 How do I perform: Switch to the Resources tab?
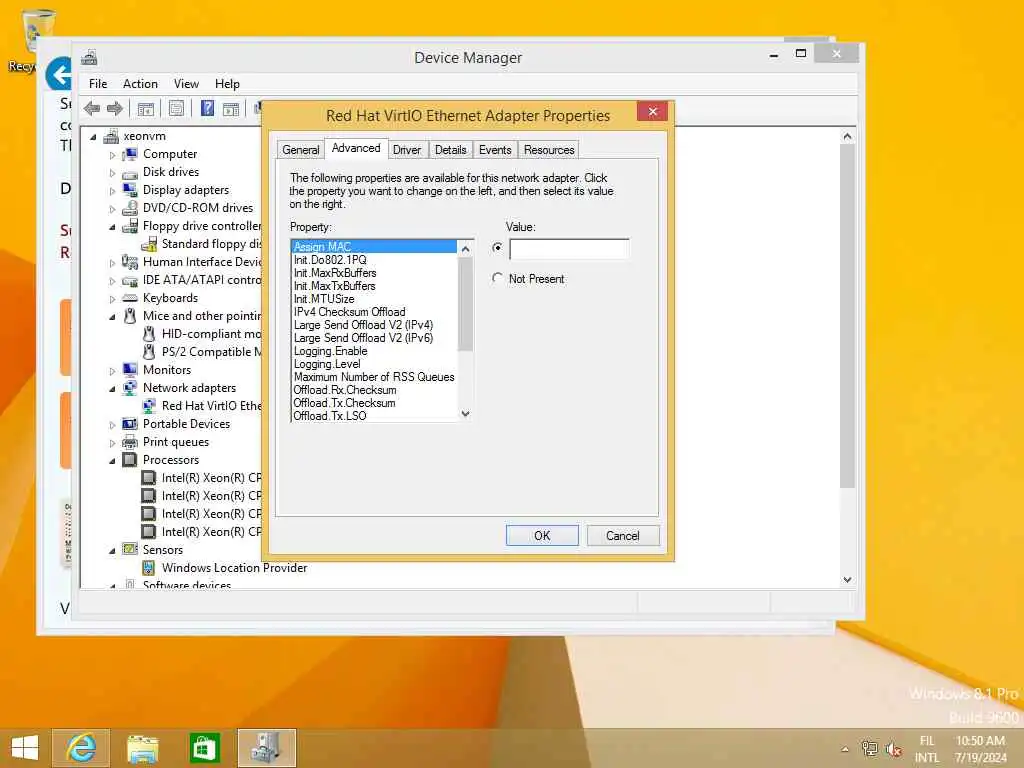(549, 150)
